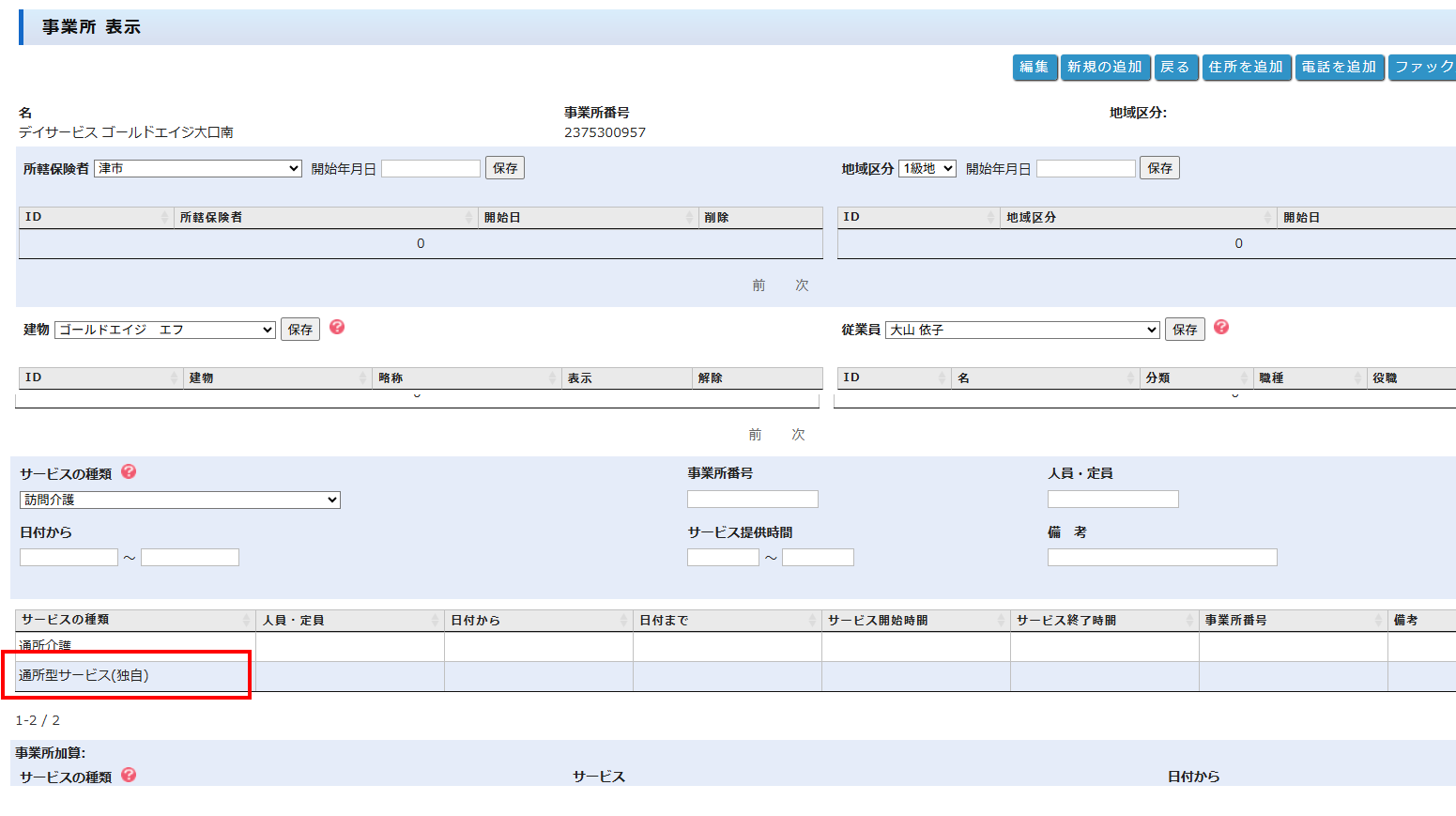
Task: Click the help icon beside 従業員 save button
Action: coord(1220,327)
